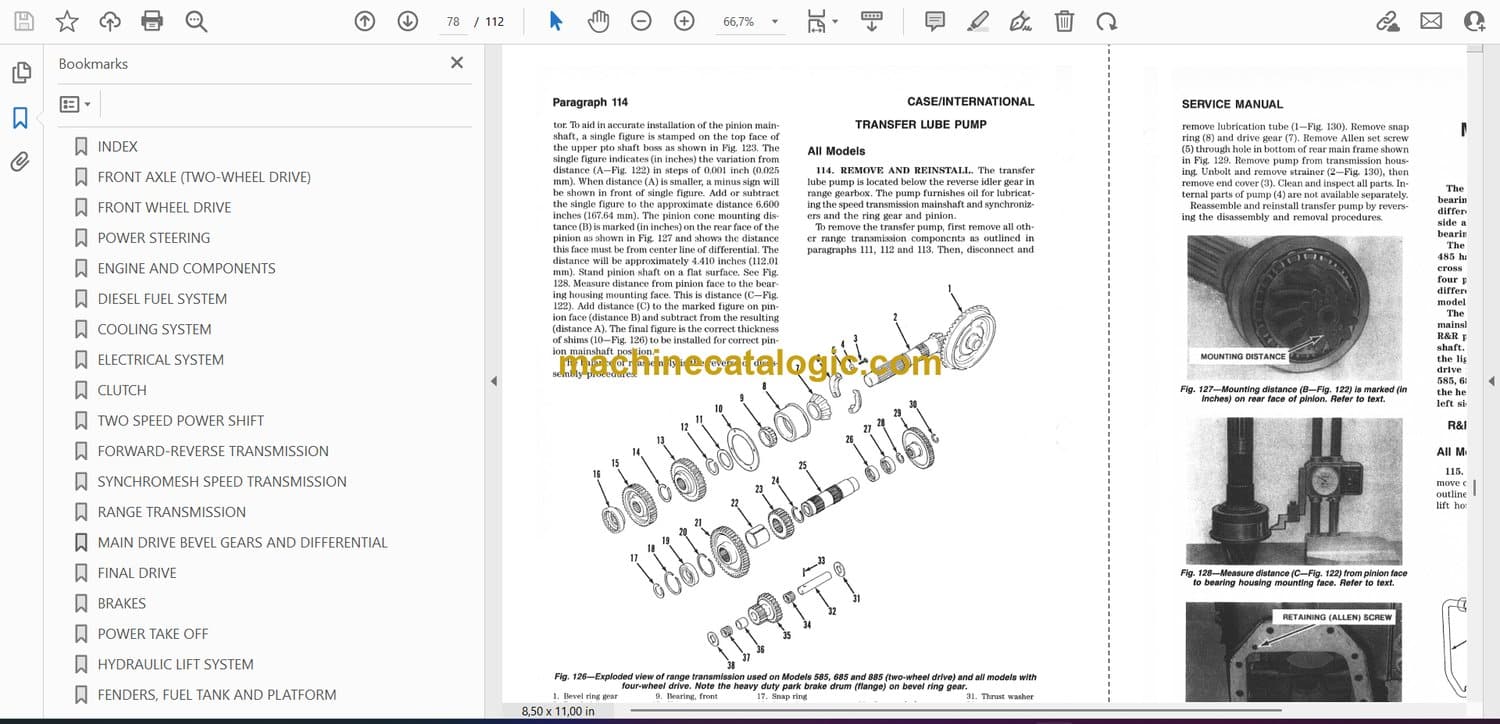Open the RANGE TRANSMISSION bookmark
Screen dimensions: 1500x724
(x=171, y=513)
